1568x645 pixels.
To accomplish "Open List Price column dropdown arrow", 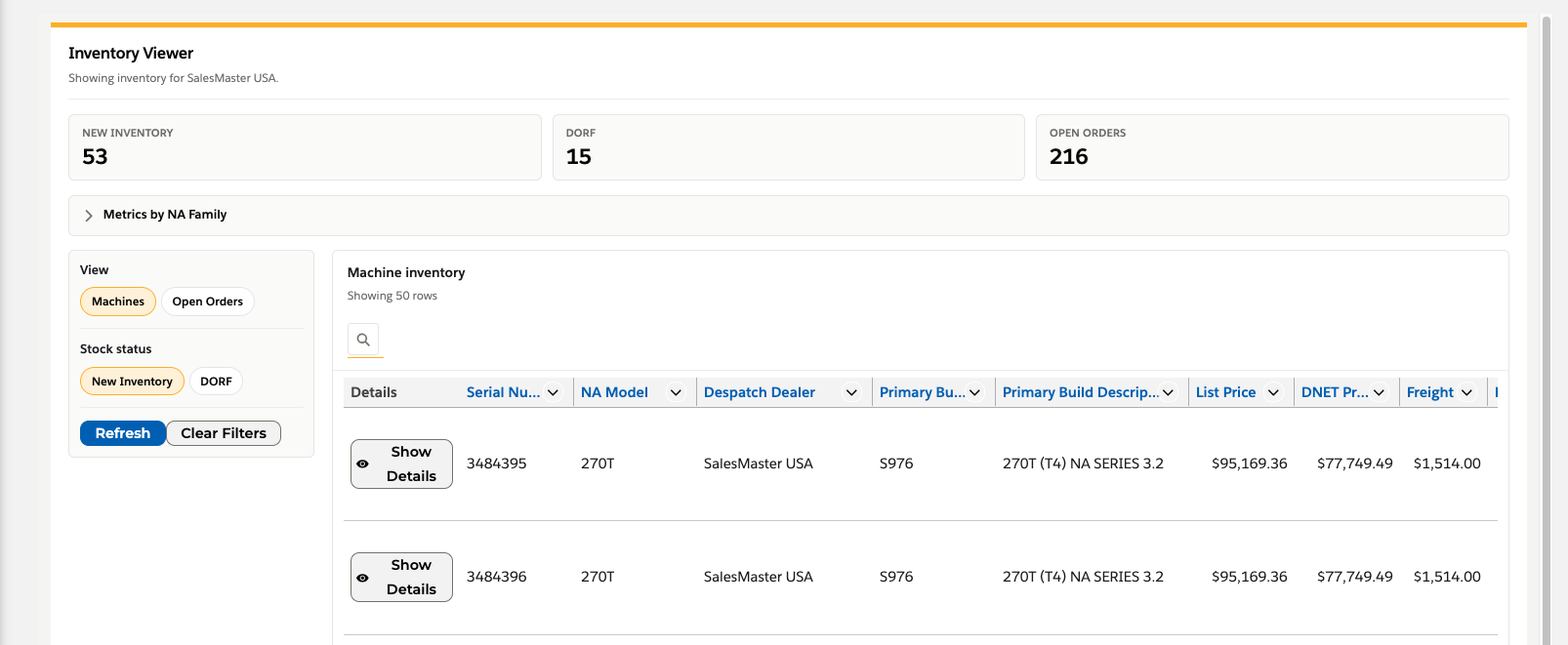I will point(1273,392).
